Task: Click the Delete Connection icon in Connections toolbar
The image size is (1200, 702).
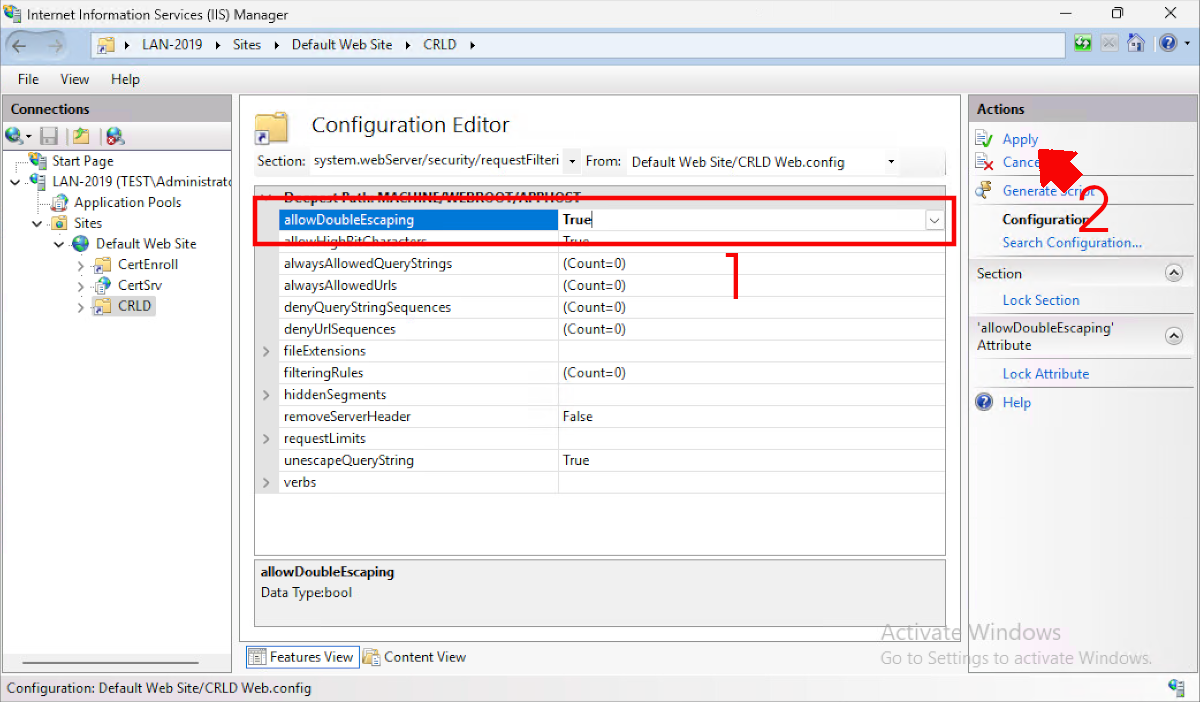Action: coord(114,136)
